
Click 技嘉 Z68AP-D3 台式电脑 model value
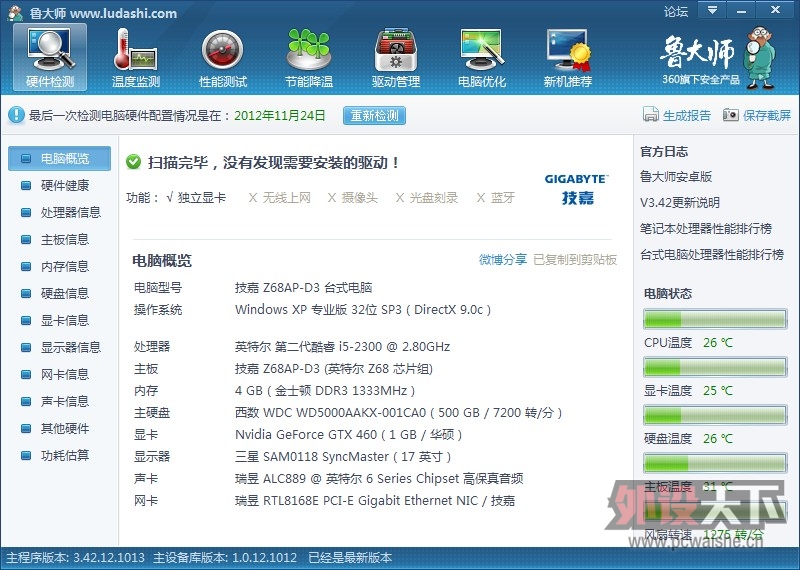pos(304,288)
